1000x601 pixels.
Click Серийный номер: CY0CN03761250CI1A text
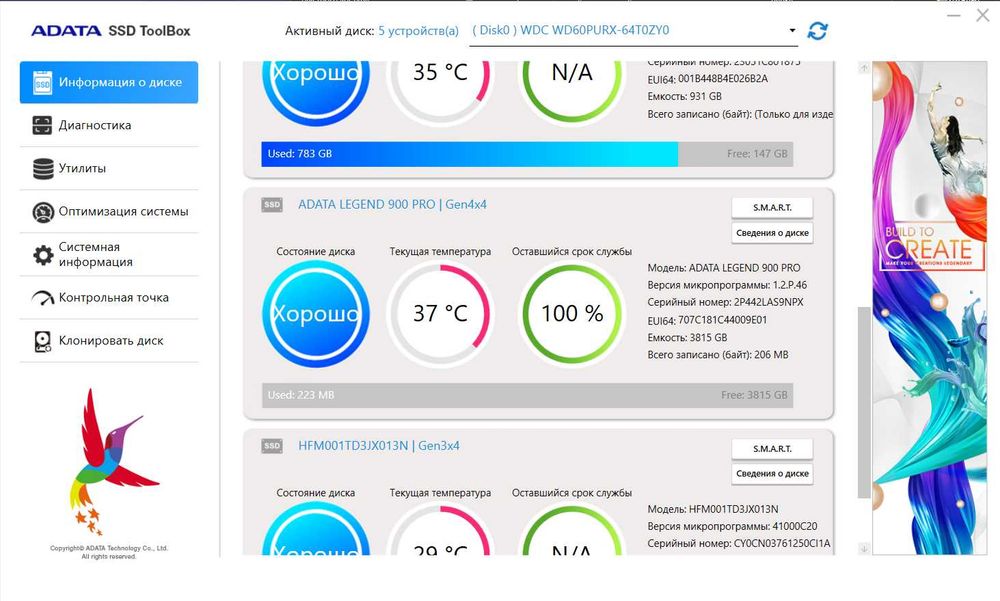coord(739,544)
